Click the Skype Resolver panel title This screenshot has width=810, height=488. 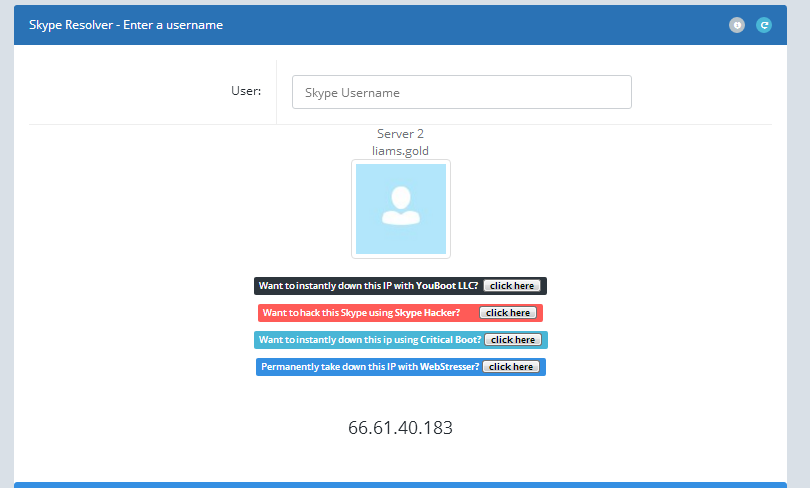tap(126, 25)
